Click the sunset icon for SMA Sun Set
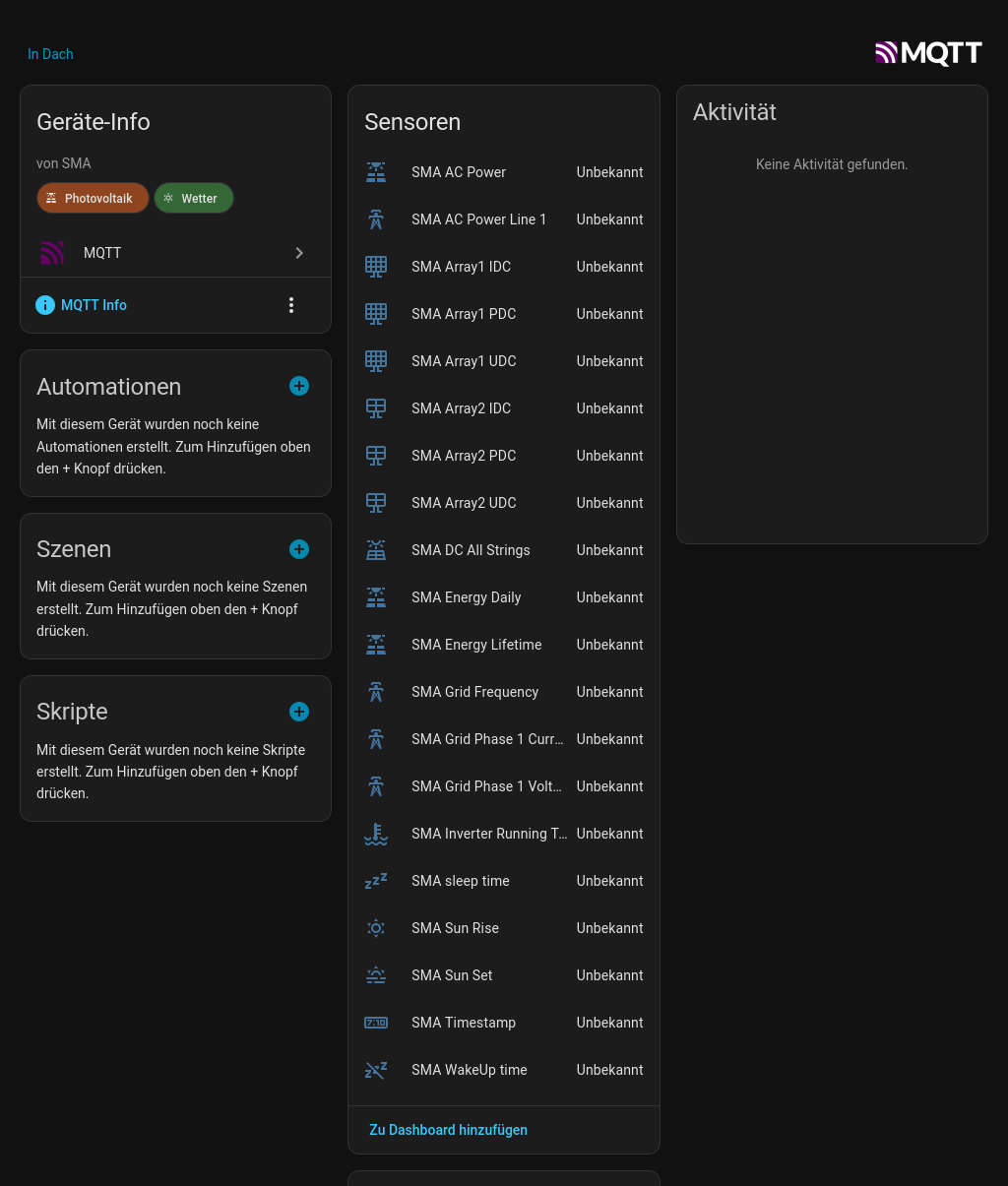The height and width of the screenshot is (1186, 1008). coord(376,975)
